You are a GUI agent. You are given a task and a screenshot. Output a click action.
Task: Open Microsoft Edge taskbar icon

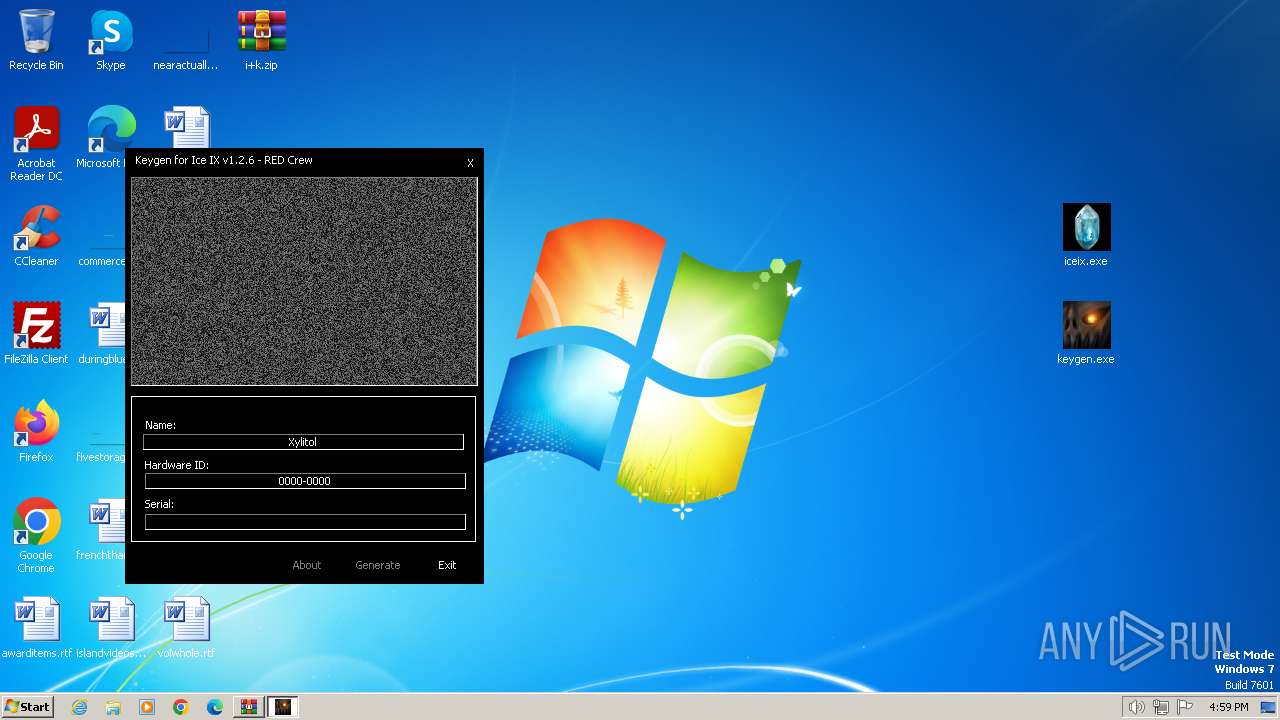[215, 707]
